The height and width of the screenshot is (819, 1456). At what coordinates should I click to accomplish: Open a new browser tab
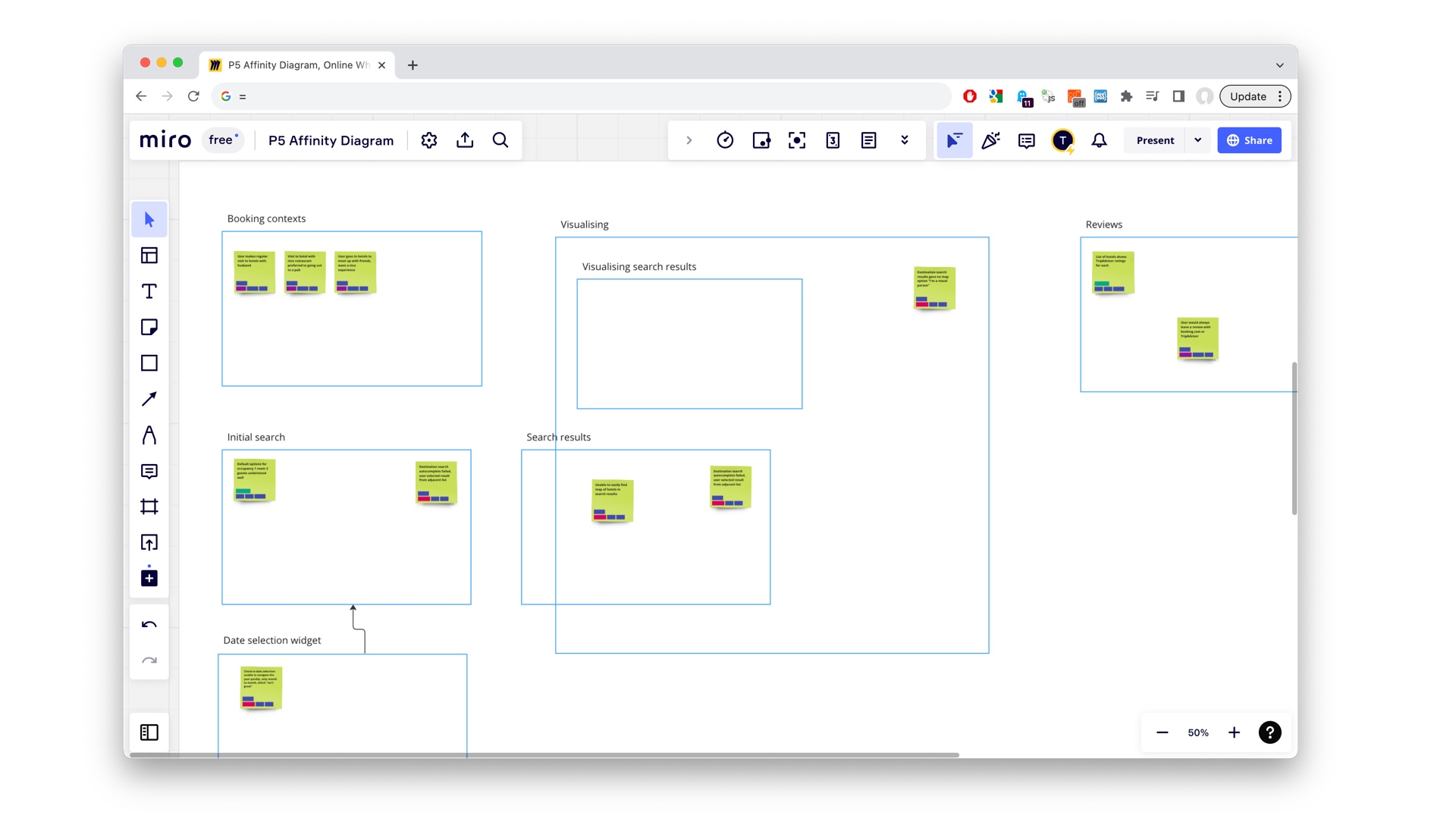coord(413,65)
